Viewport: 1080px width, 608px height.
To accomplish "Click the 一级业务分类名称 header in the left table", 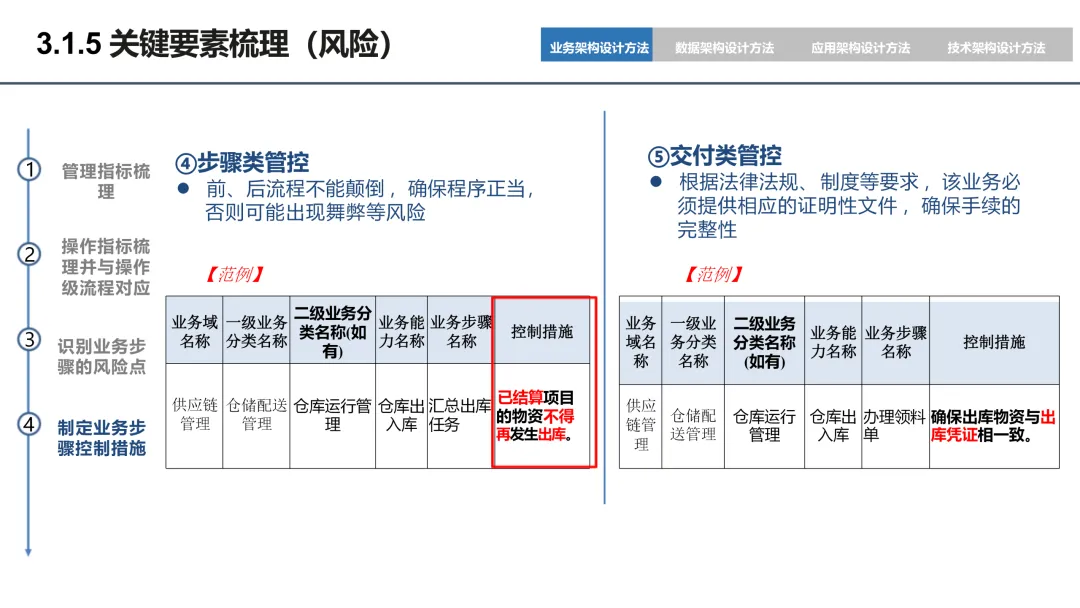I will pyautogui.click(x=256, y=331).
